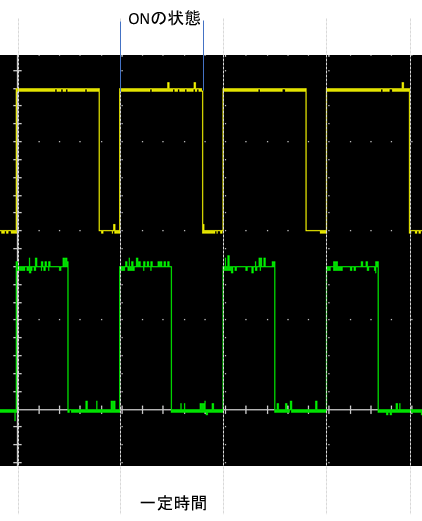Click the falling edge of the third green pulse
422x521 pixels.
pyautogui.click(x=275, y=338)
